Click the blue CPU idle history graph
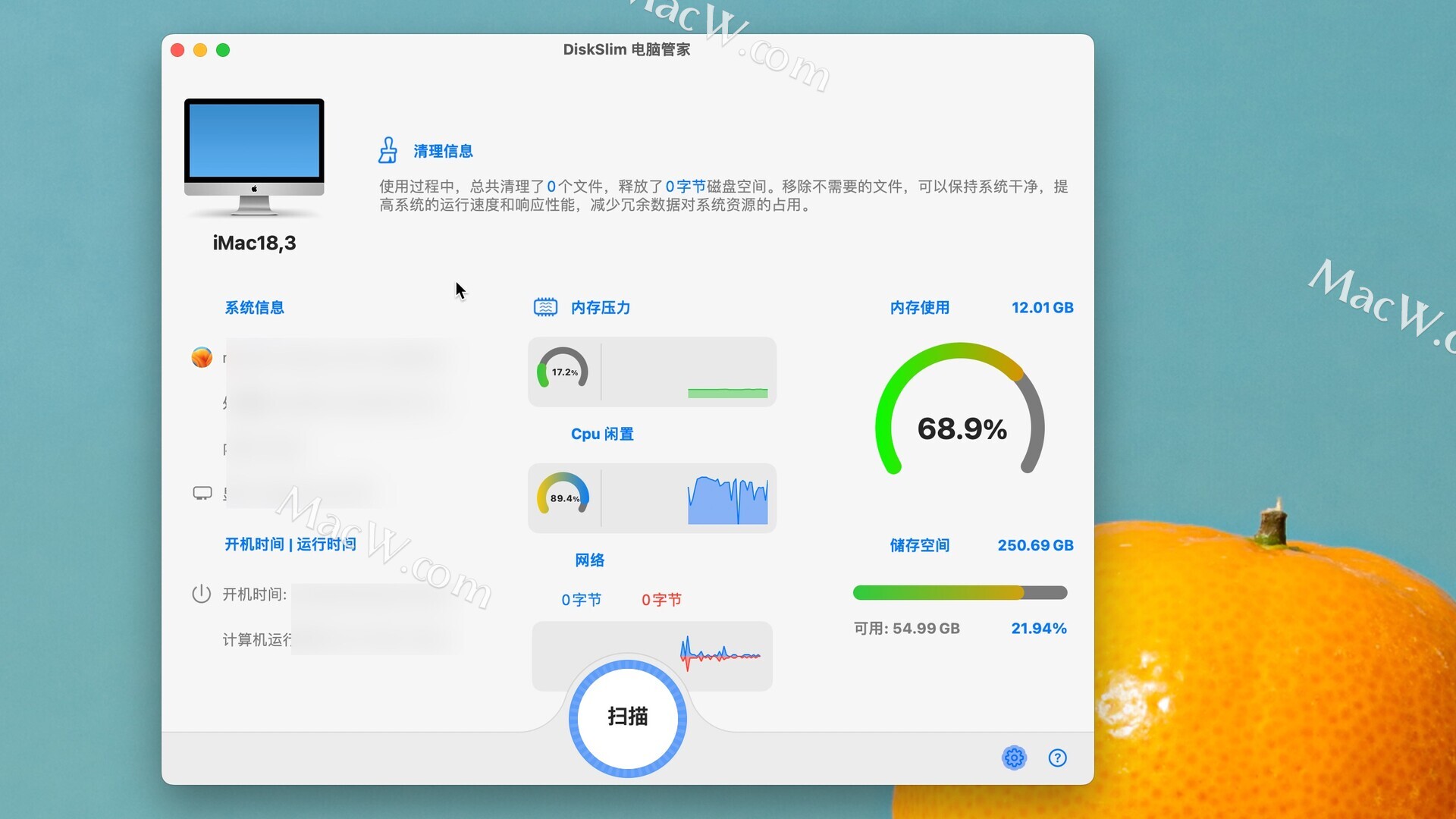Screen dimensions: 1456x819 [727, 499]
